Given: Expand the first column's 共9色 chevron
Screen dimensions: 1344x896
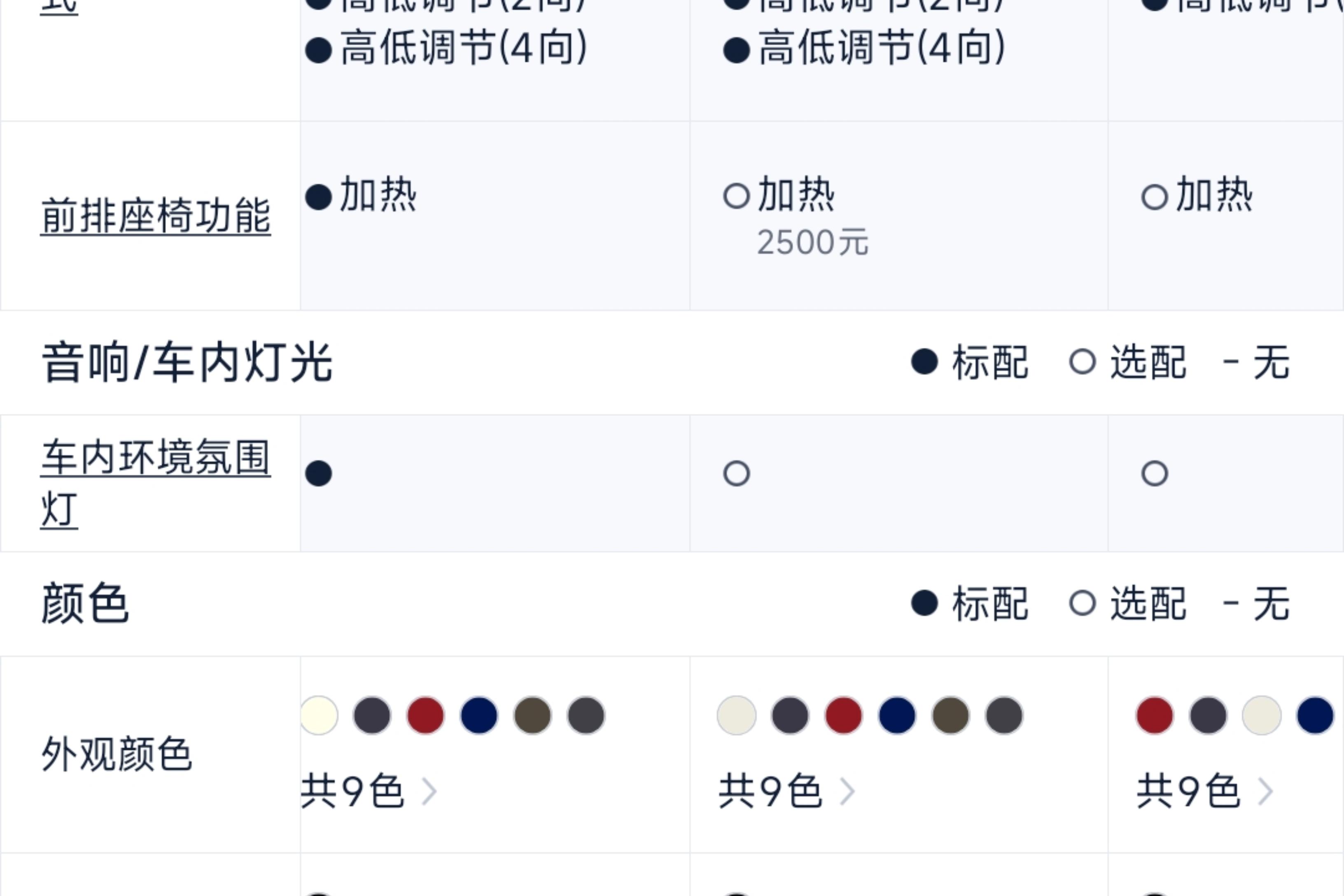Looking at the screenshot, I should tap(429, 792).
